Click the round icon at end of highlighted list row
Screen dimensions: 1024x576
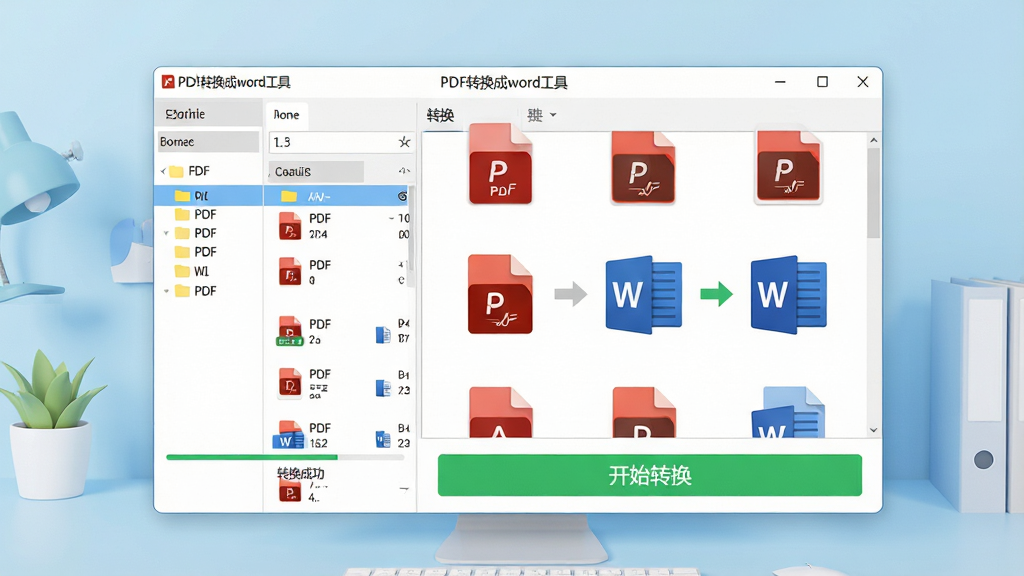tap(402, 196)
